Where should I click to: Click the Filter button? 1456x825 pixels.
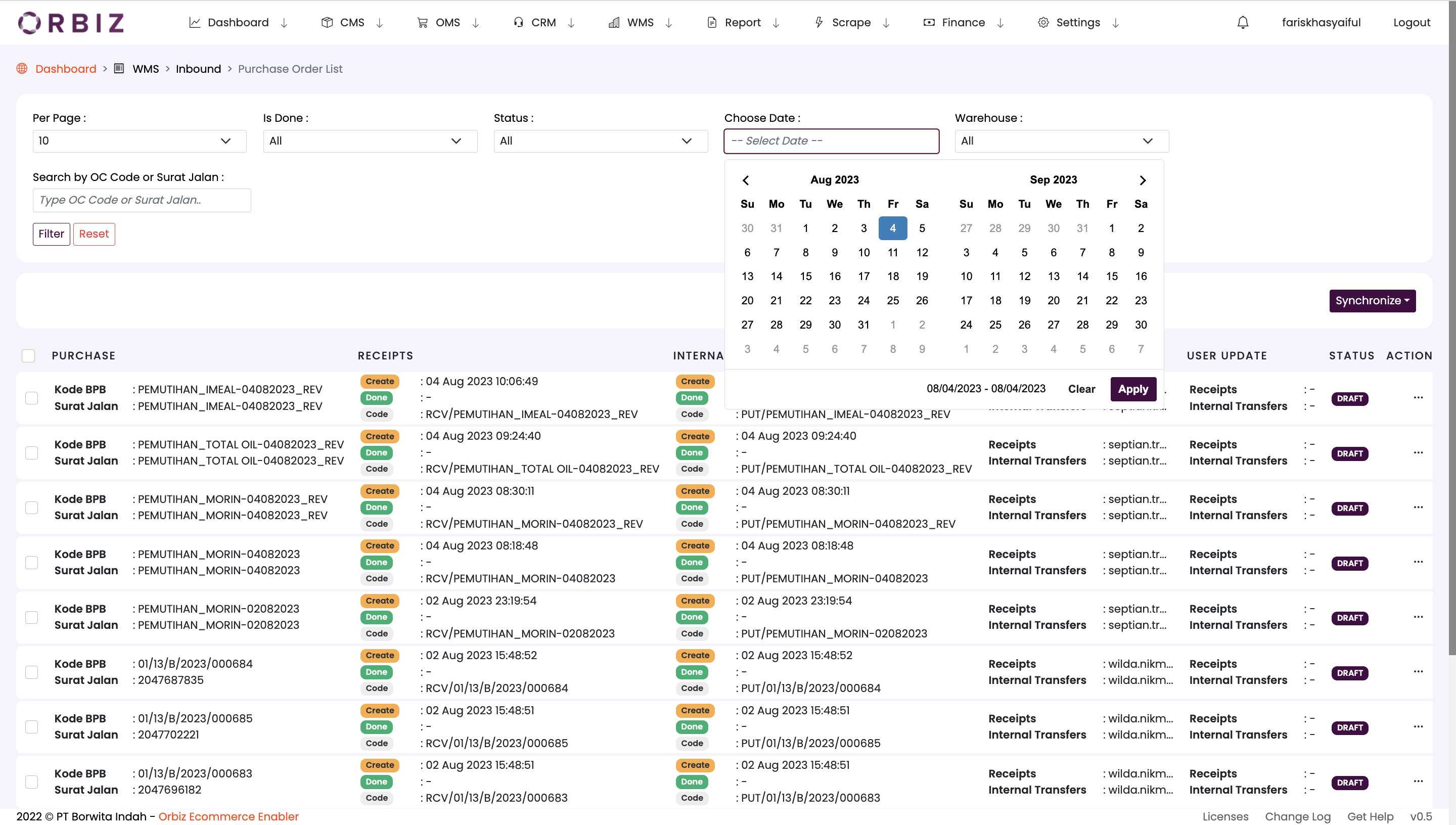pos(51,234)
